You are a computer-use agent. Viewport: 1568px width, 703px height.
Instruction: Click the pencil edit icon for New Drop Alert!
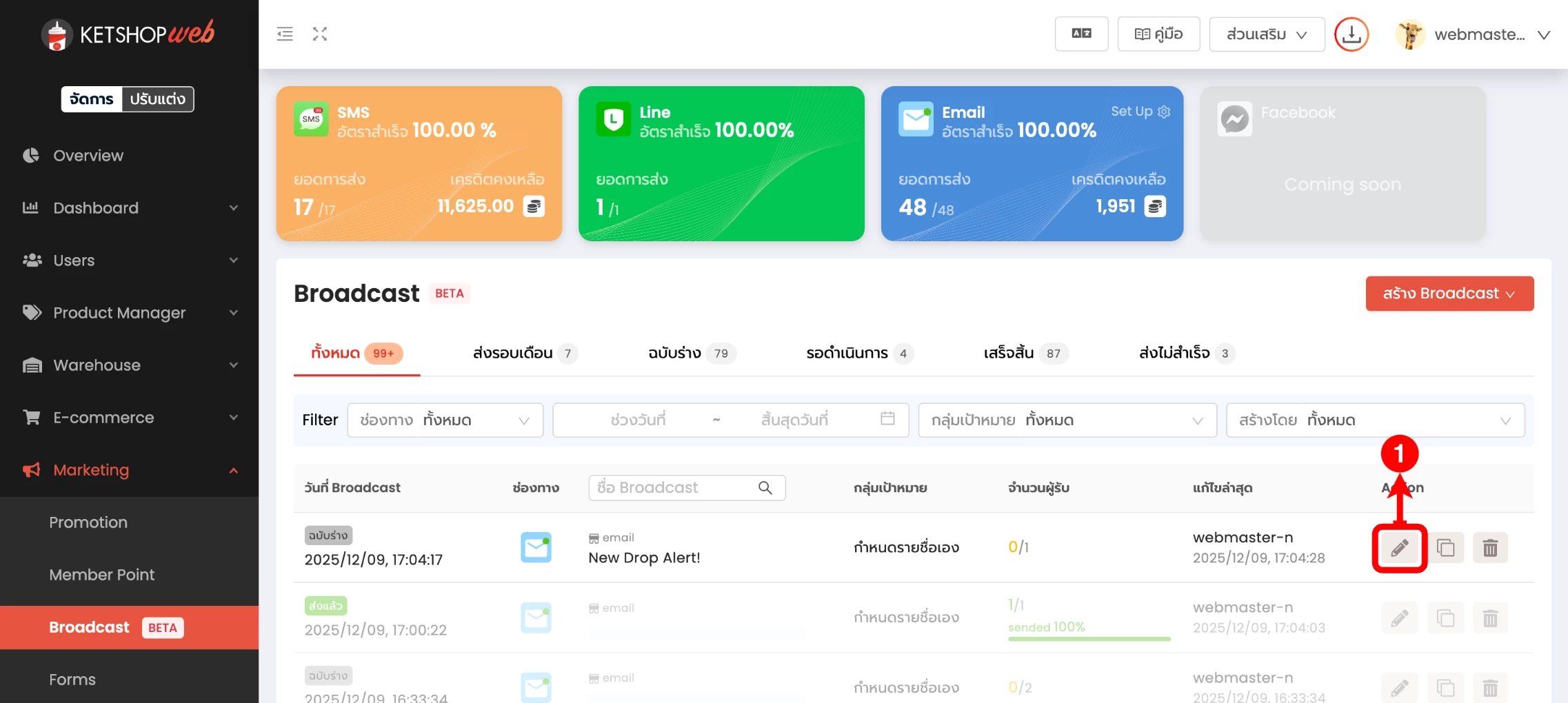1399,548
